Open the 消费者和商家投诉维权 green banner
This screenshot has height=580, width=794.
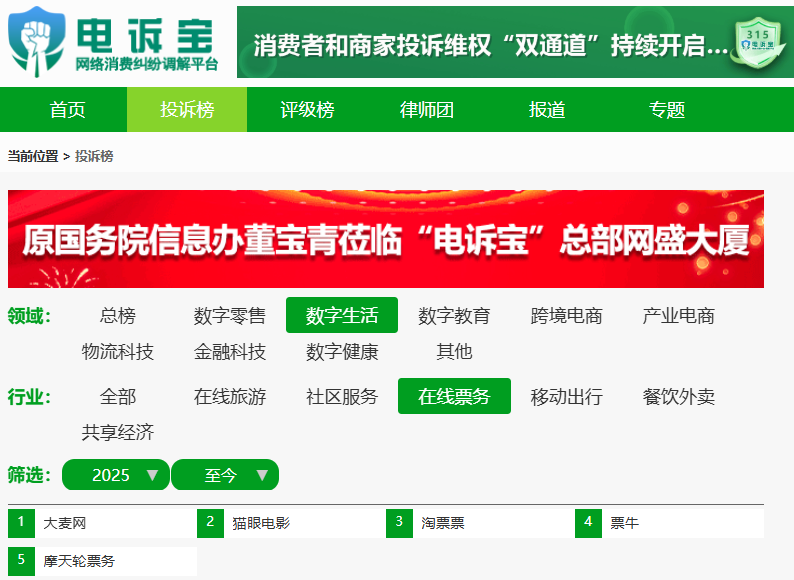(515, 42)
